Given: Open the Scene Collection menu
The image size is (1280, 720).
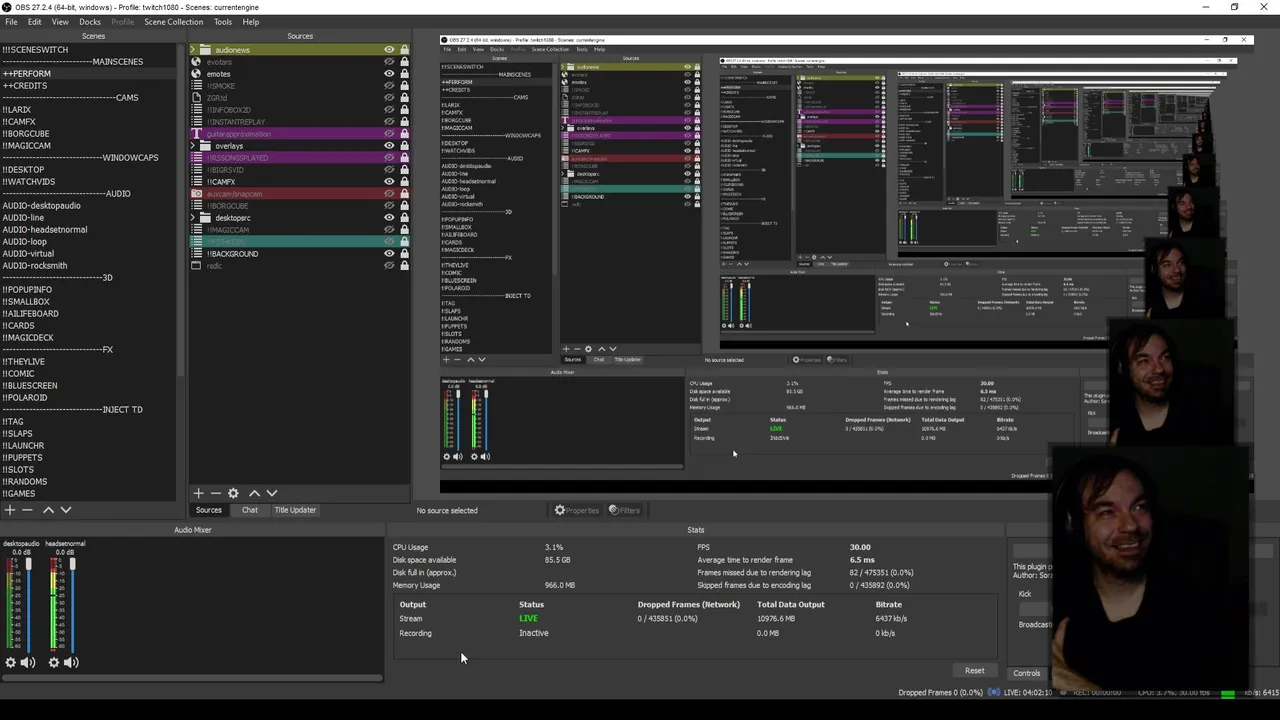Looking at the screenshot, I should pos(173,22).
